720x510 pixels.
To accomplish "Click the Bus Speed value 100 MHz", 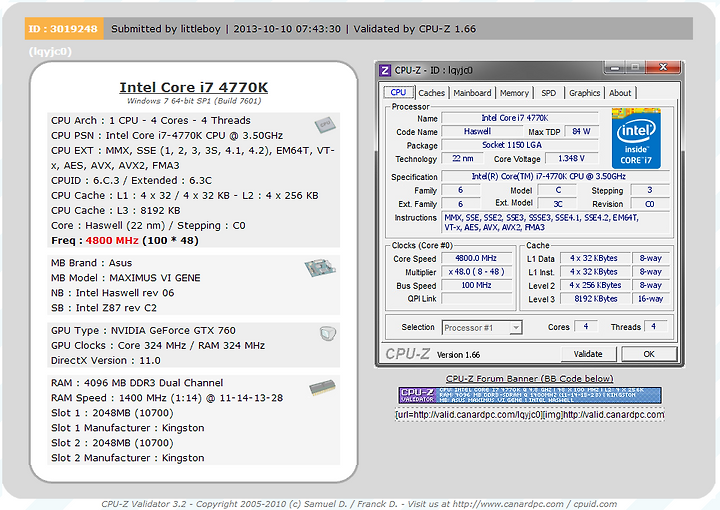I will coord(476,285).
